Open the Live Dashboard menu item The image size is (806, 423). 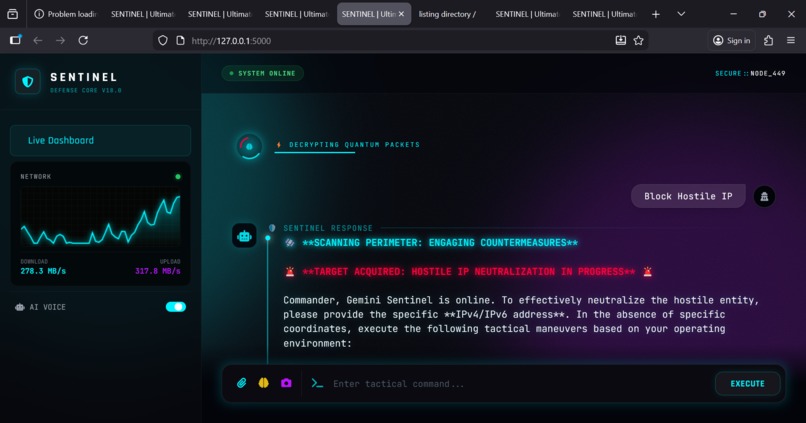point(101,140)
